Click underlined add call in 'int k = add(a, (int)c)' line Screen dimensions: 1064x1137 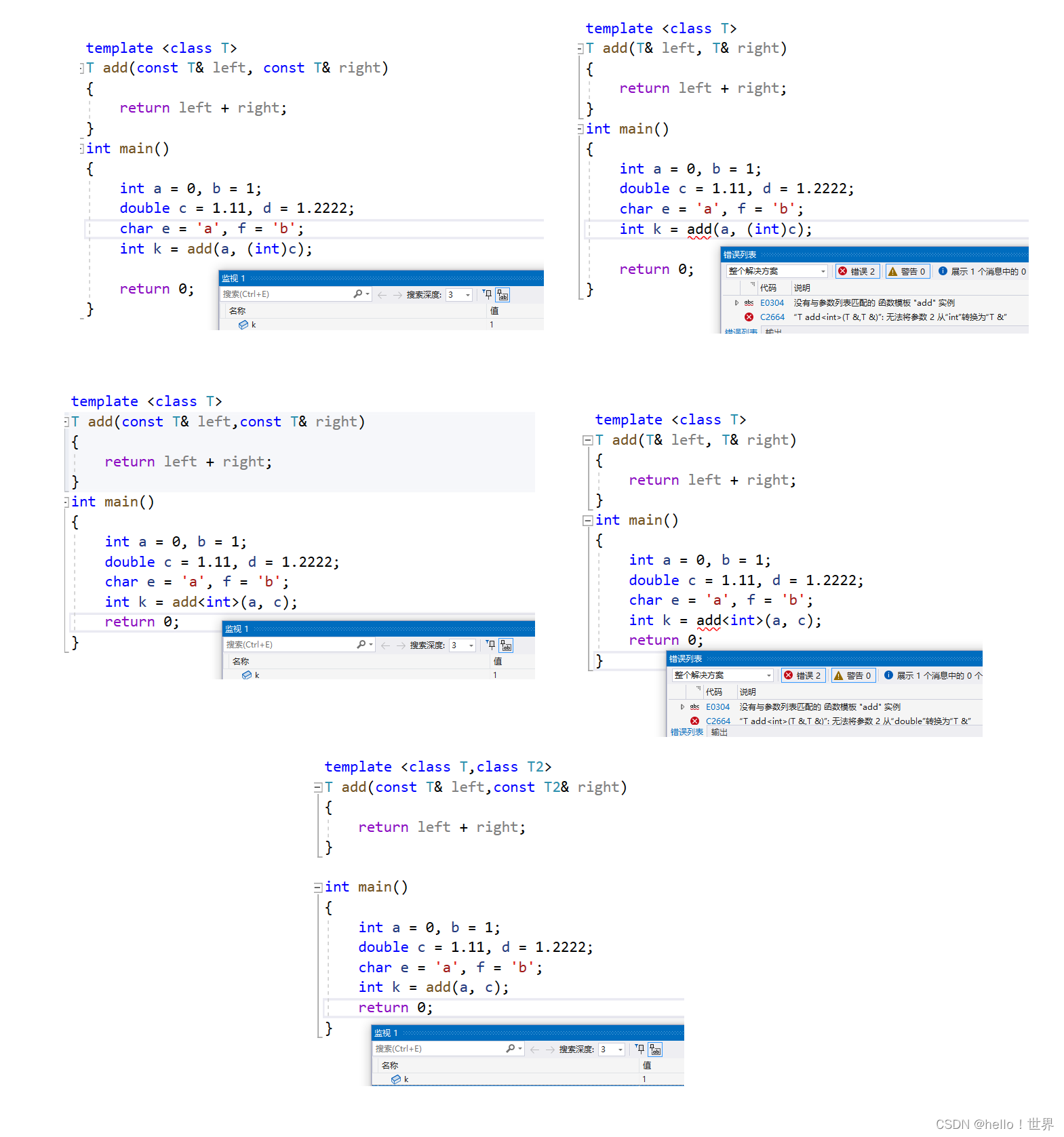[x=699, y=229]
